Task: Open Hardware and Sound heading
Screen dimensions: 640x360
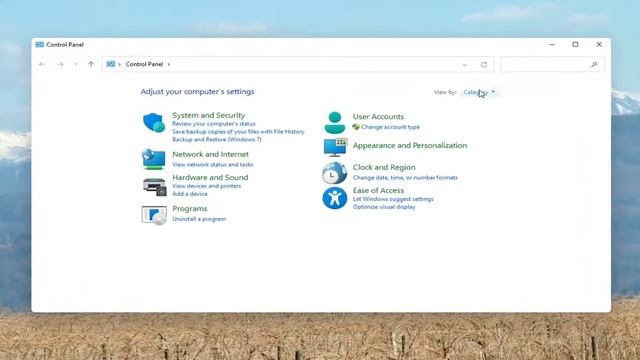Action: pyautogui.click(x=210, y=177)
